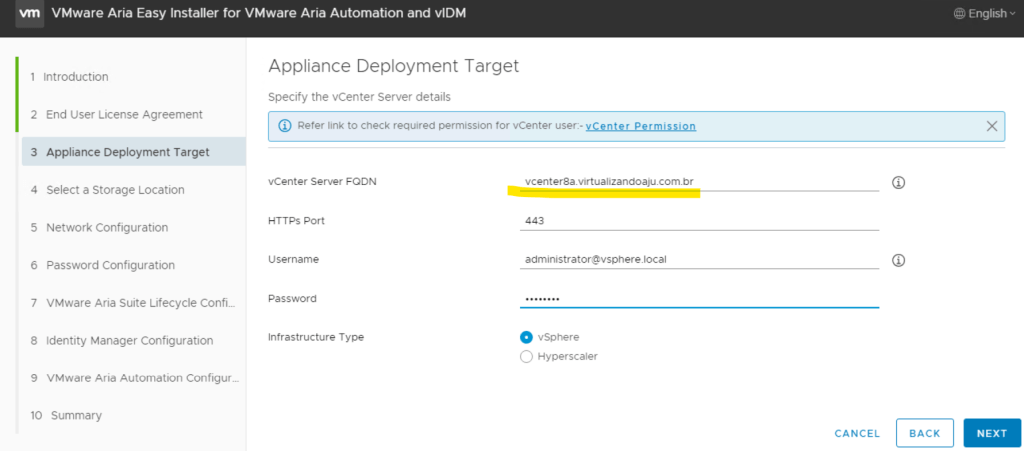Click the info icon beside Username field
This screenshot has width=1024, height=451.
(x=898, y=260)
